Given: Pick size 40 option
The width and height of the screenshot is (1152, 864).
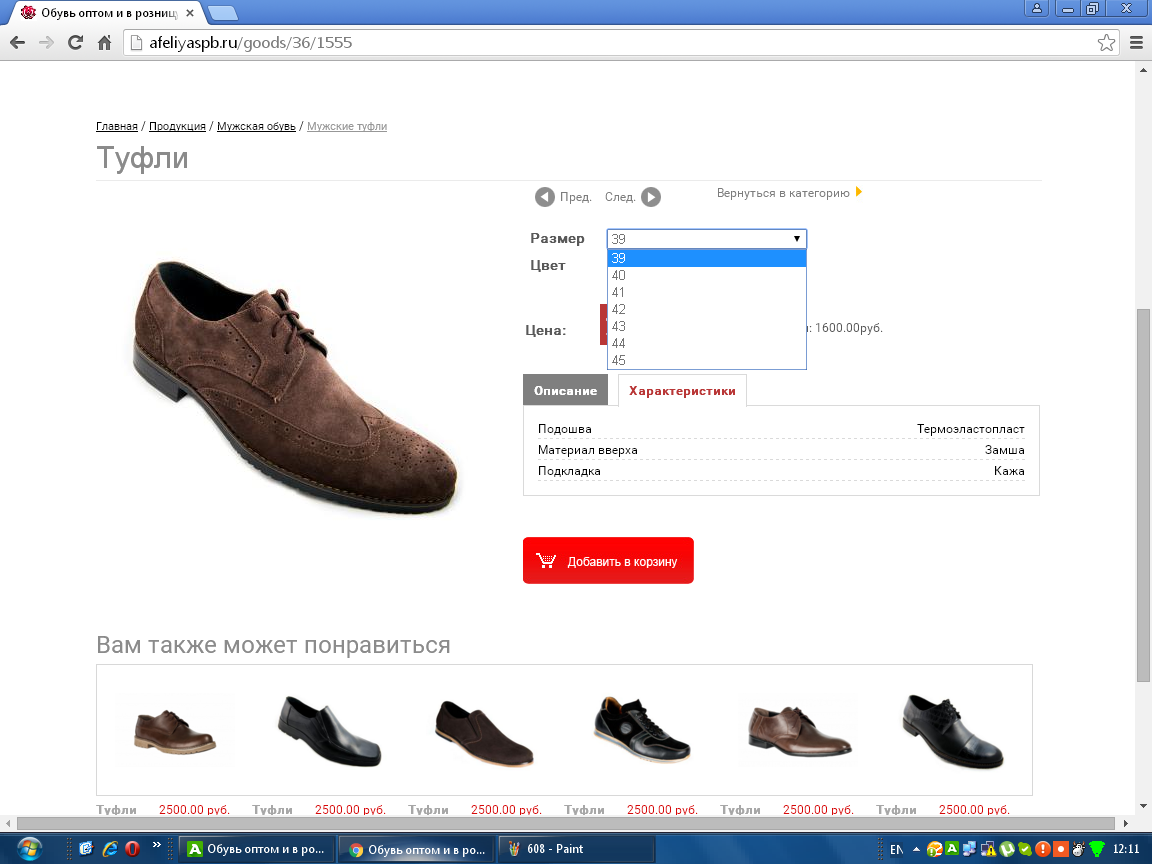Looking at the screenshot, I should coord(707,276).
